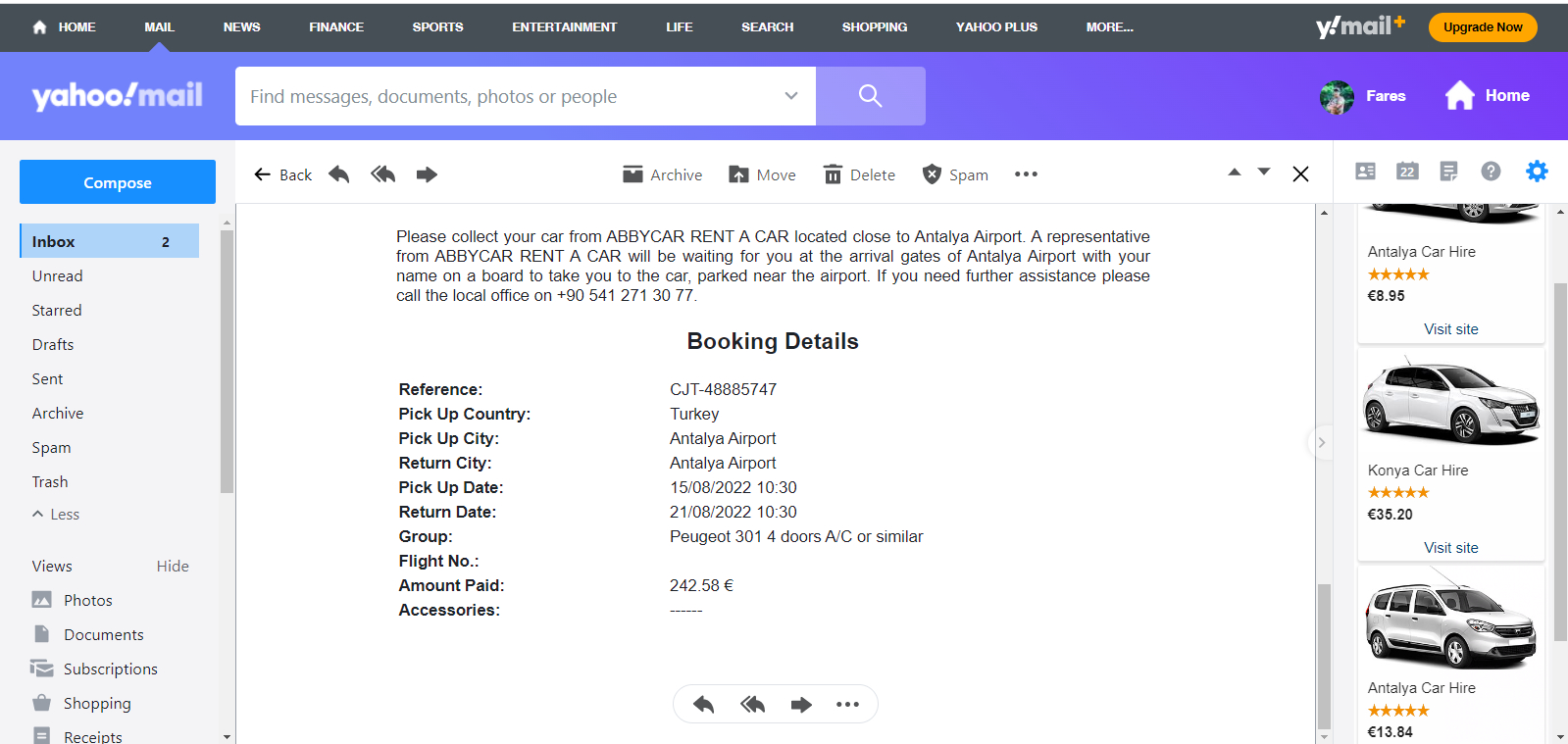Viewport: 1568px width, 744px height.
Task: Archive this email
Action: (x=663, y=174)
